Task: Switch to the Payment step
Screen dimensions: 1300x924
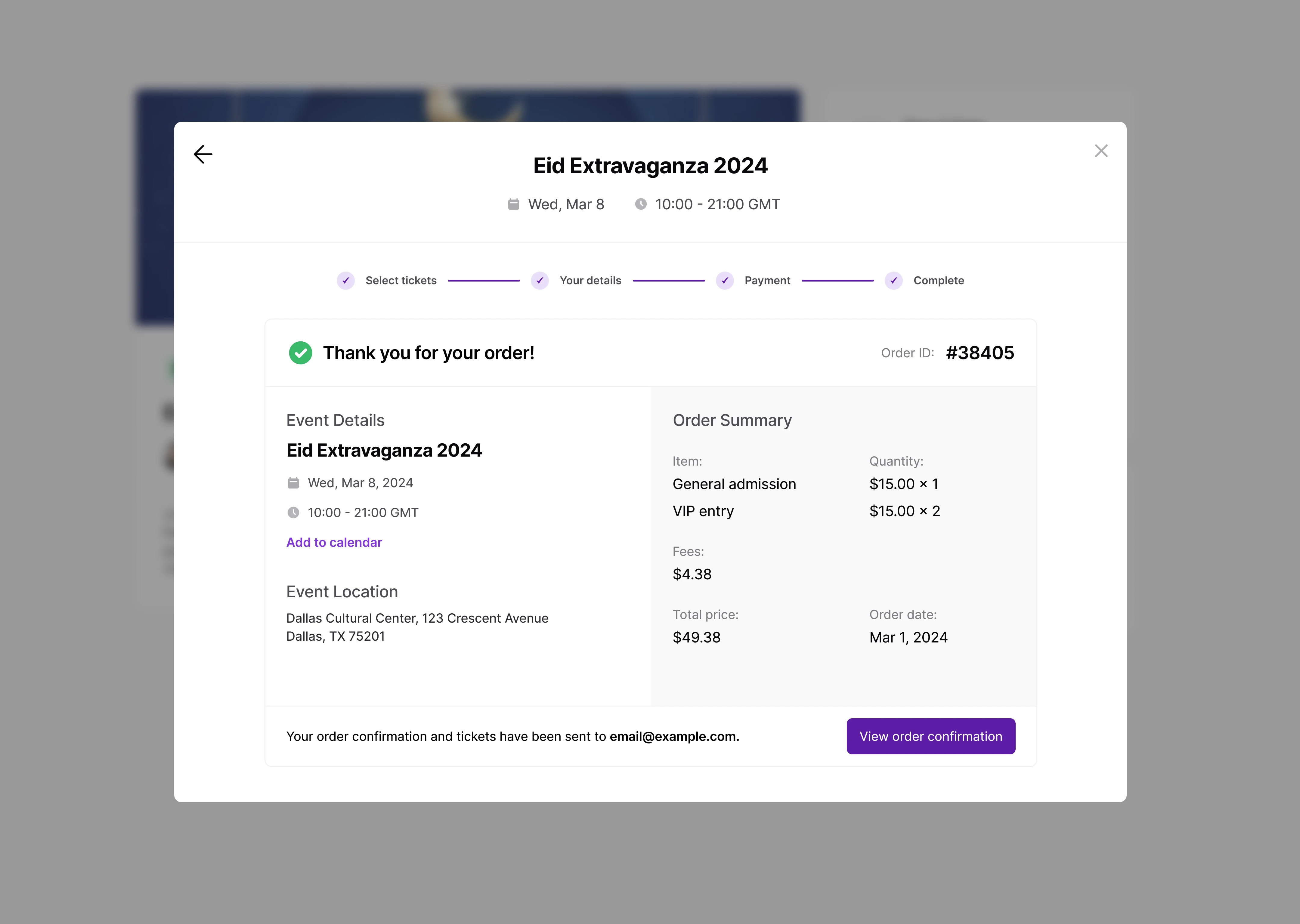Action: click(767, 281)
